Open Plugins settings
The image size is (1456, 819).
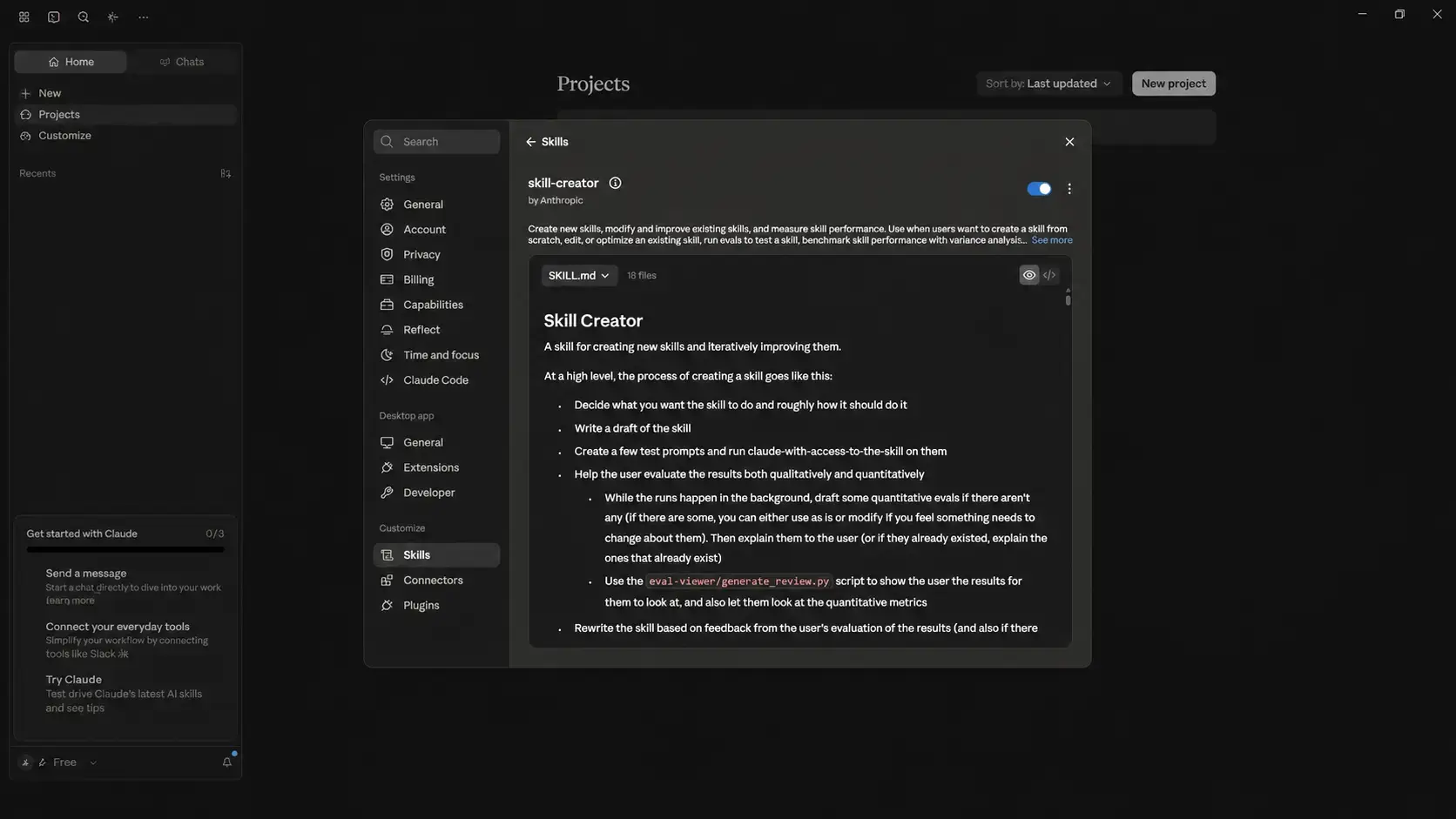coord(436,606)
